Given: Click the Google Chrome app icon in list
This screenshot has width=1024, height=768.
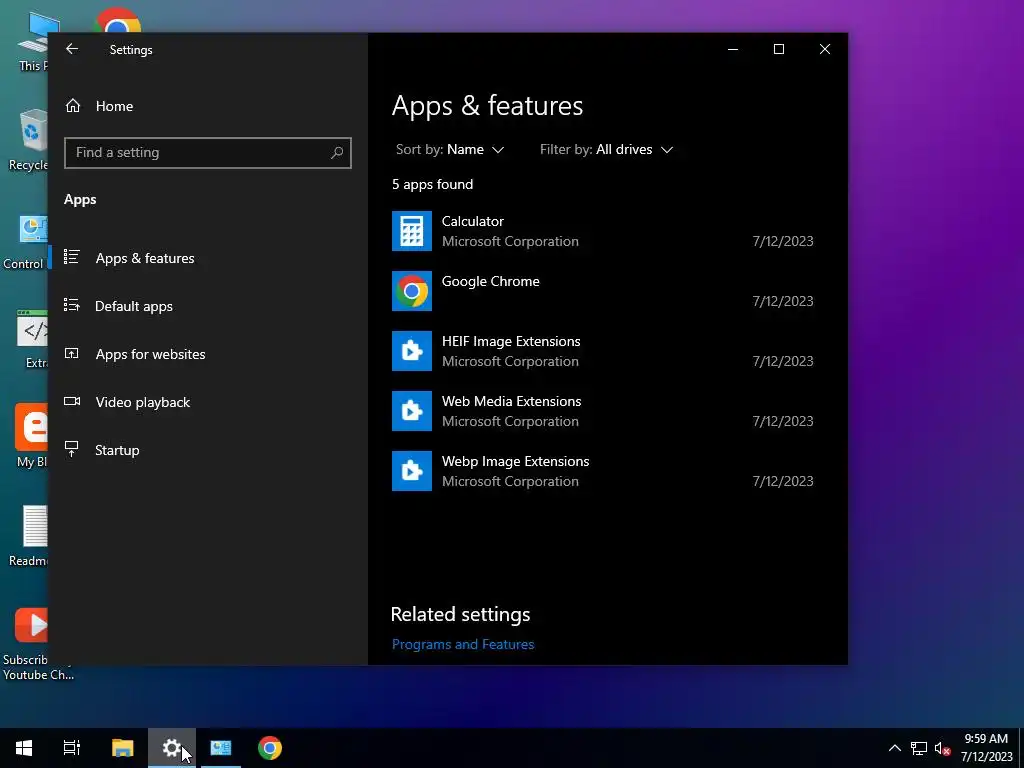Looking at the screenshot, I should pyautogui.click(x=411, y=291).
